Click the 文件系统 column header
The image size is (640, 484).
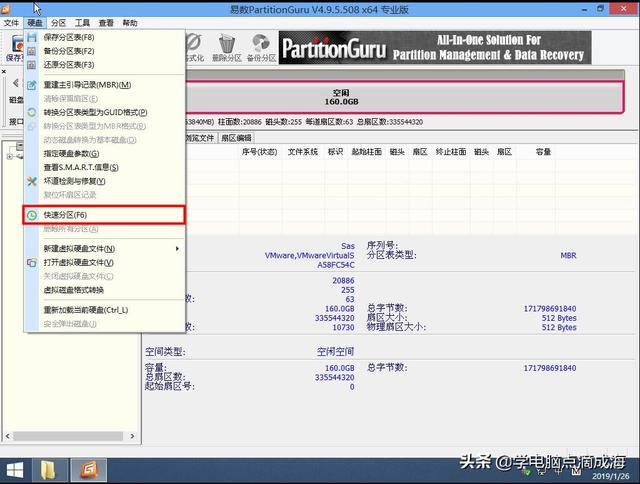(302, 152)
